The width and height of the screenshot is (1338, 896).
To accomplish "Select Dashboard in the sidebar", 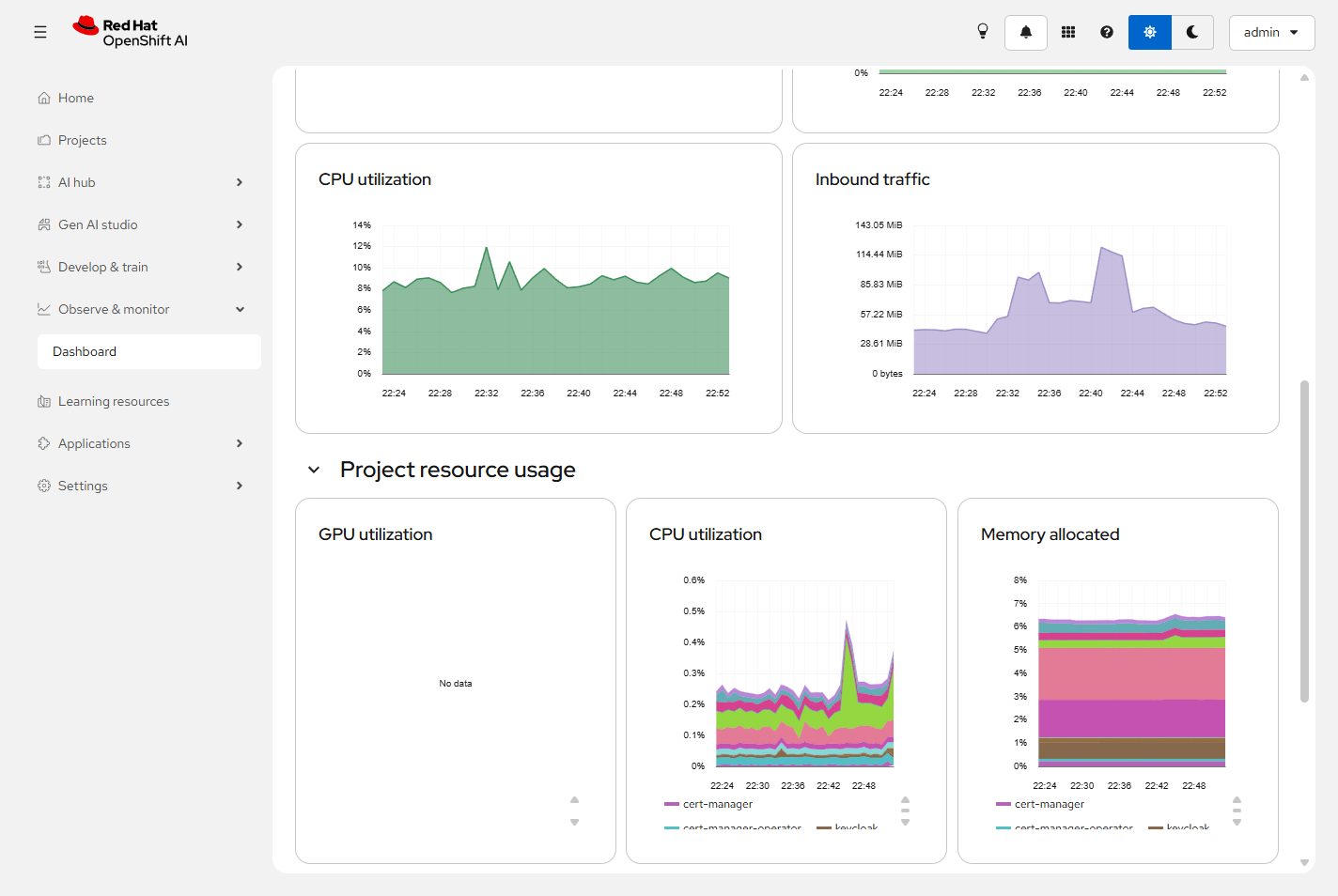I will point(149,351).
